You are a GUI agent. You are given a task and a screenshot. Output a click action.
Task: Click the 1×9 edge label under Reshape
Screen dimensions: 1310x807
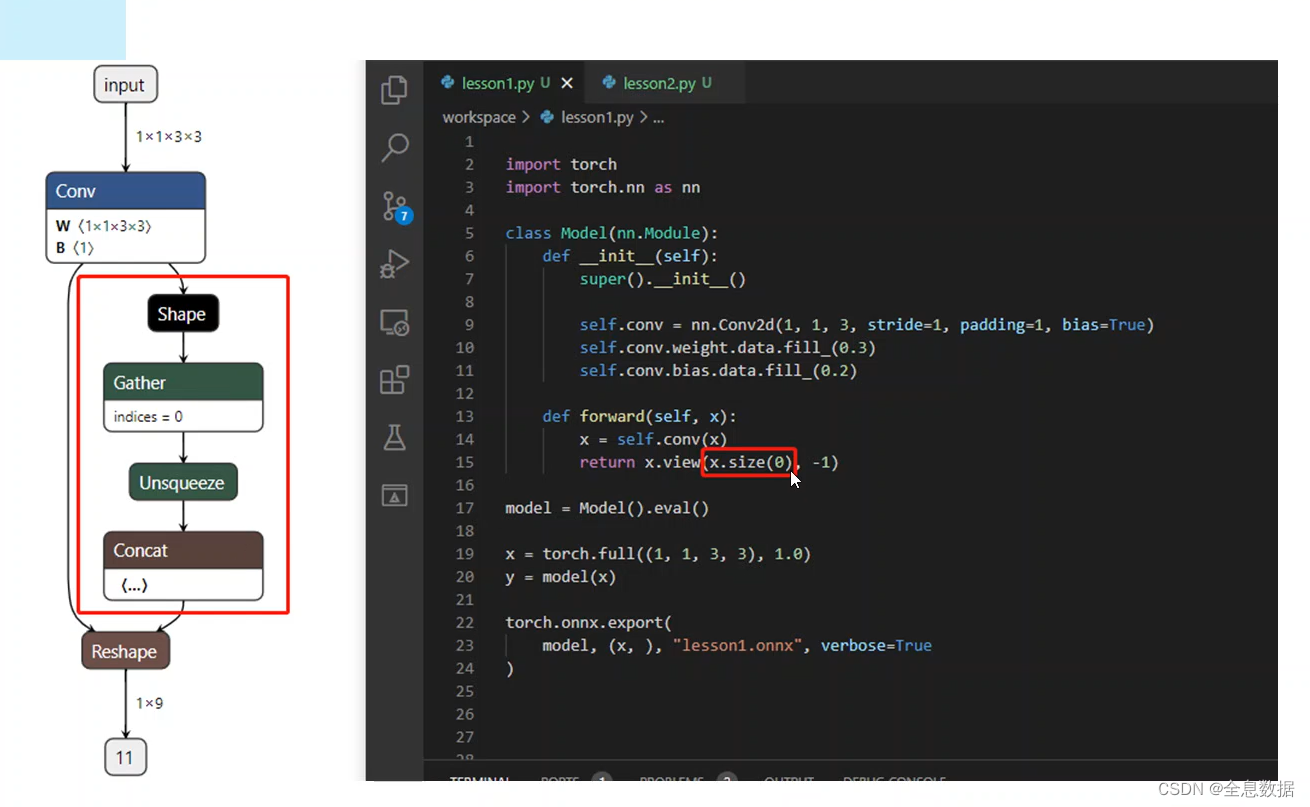pos(149,703)
